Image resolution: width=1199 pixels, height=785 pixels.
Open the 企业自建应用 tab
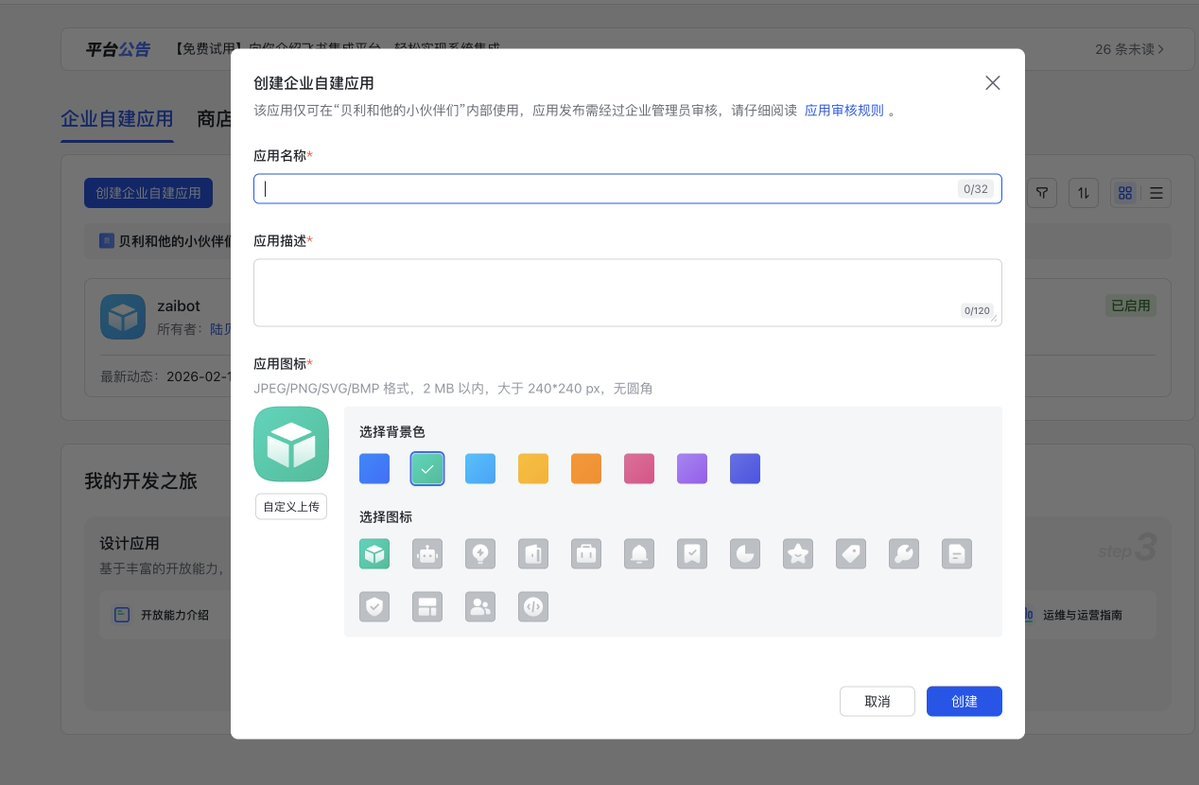(x=117, y=119)
